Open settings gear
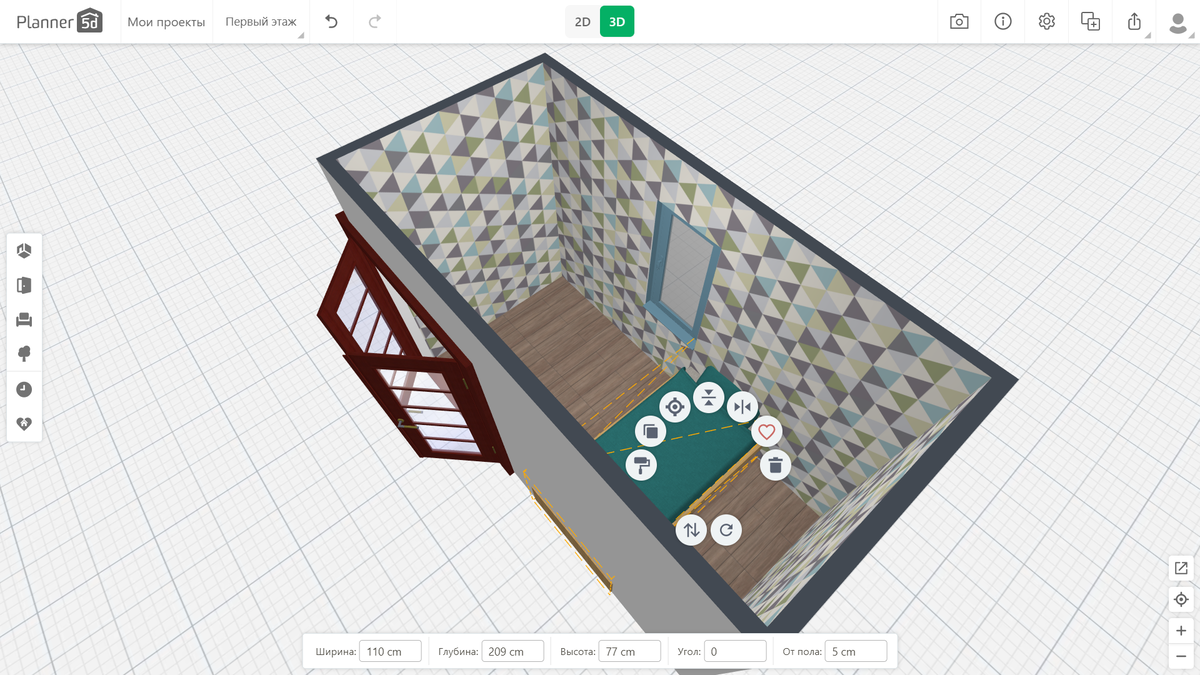 1047,21
